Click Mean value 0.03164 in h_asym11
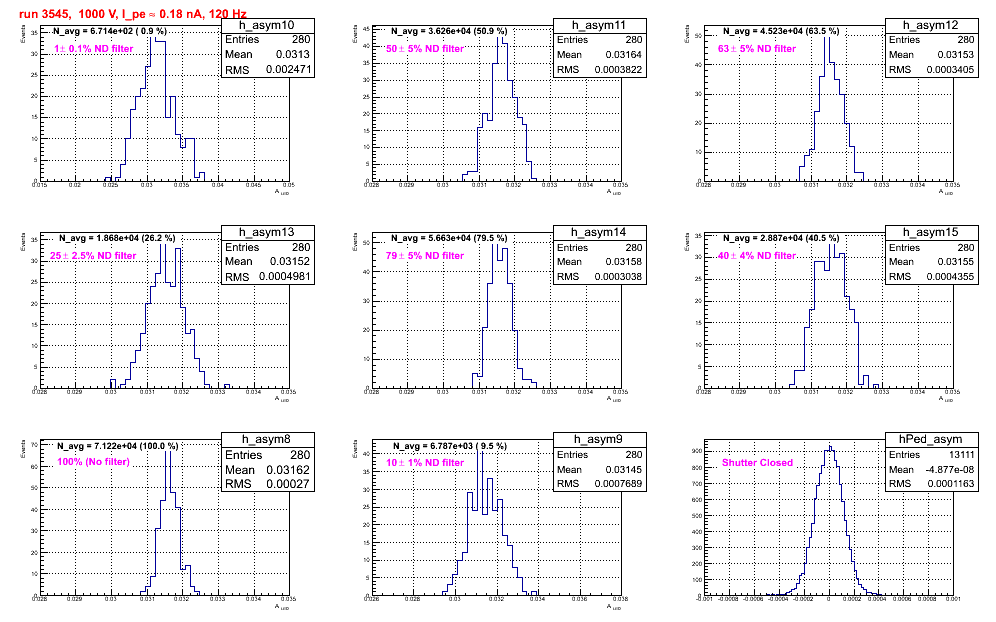Screen dimensions: 996x622 pyautogui.click(x=623, y=55)
